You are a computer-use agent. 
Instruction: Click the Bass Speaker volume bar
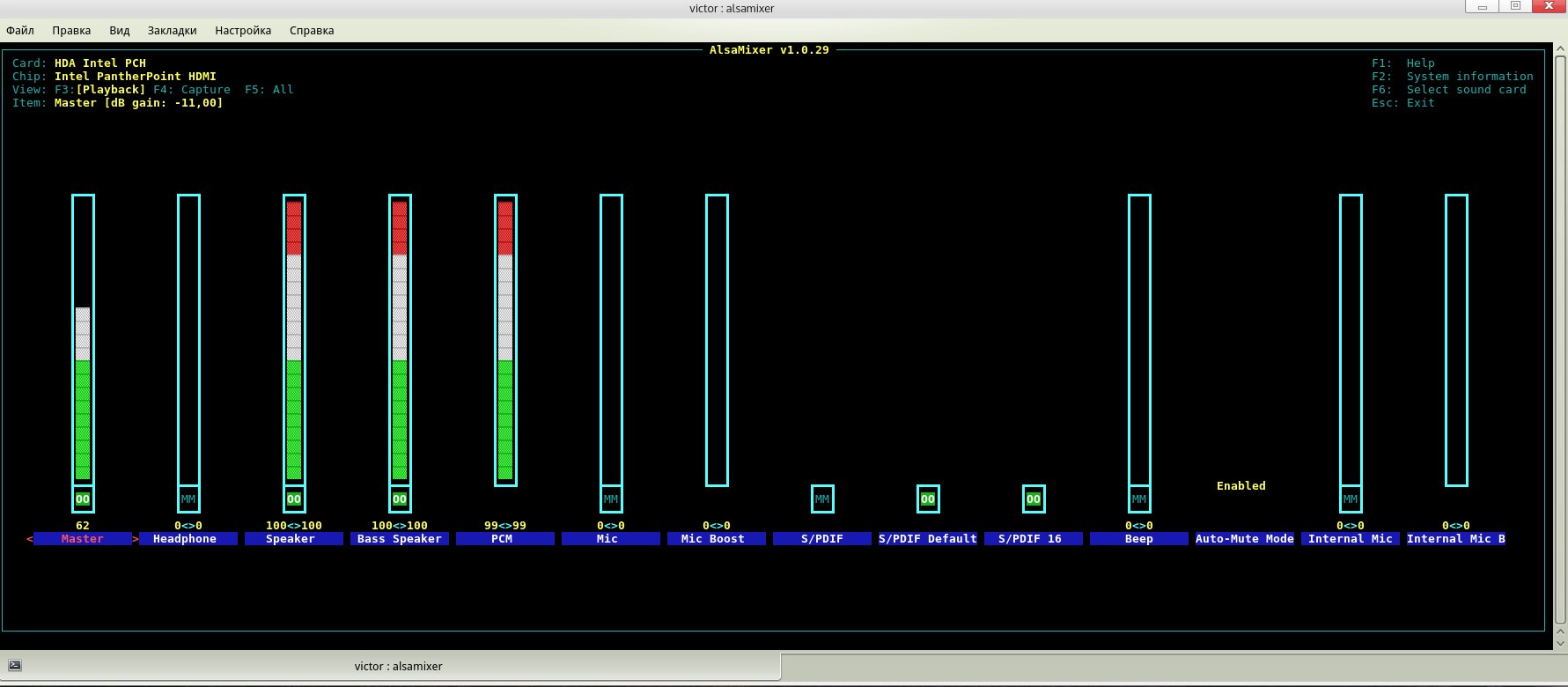(400, 340)
